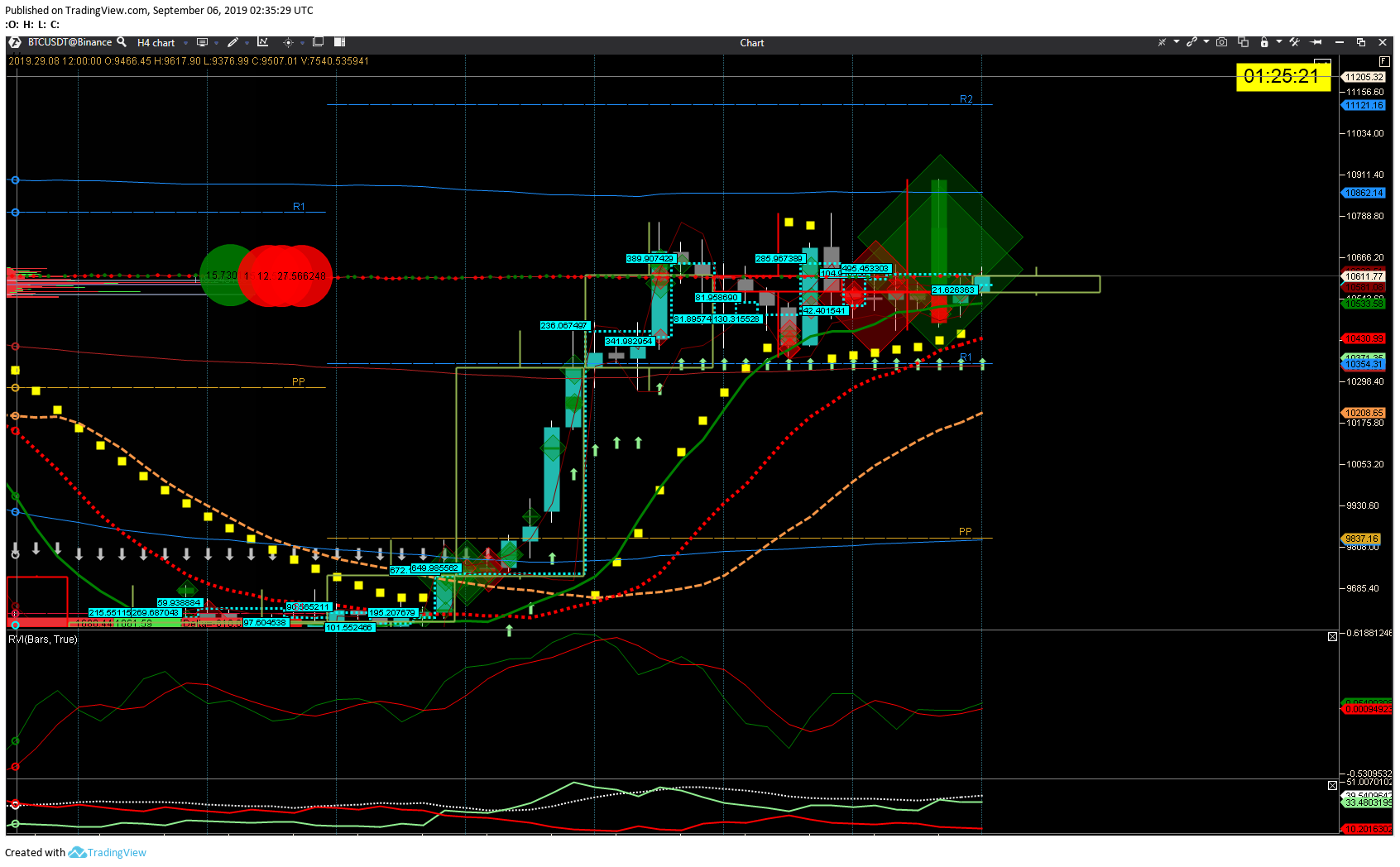Click the PP label near 9837.16 line
Image resolution: width=1400 pixels, height=867 pixels.
click(966, 532)
